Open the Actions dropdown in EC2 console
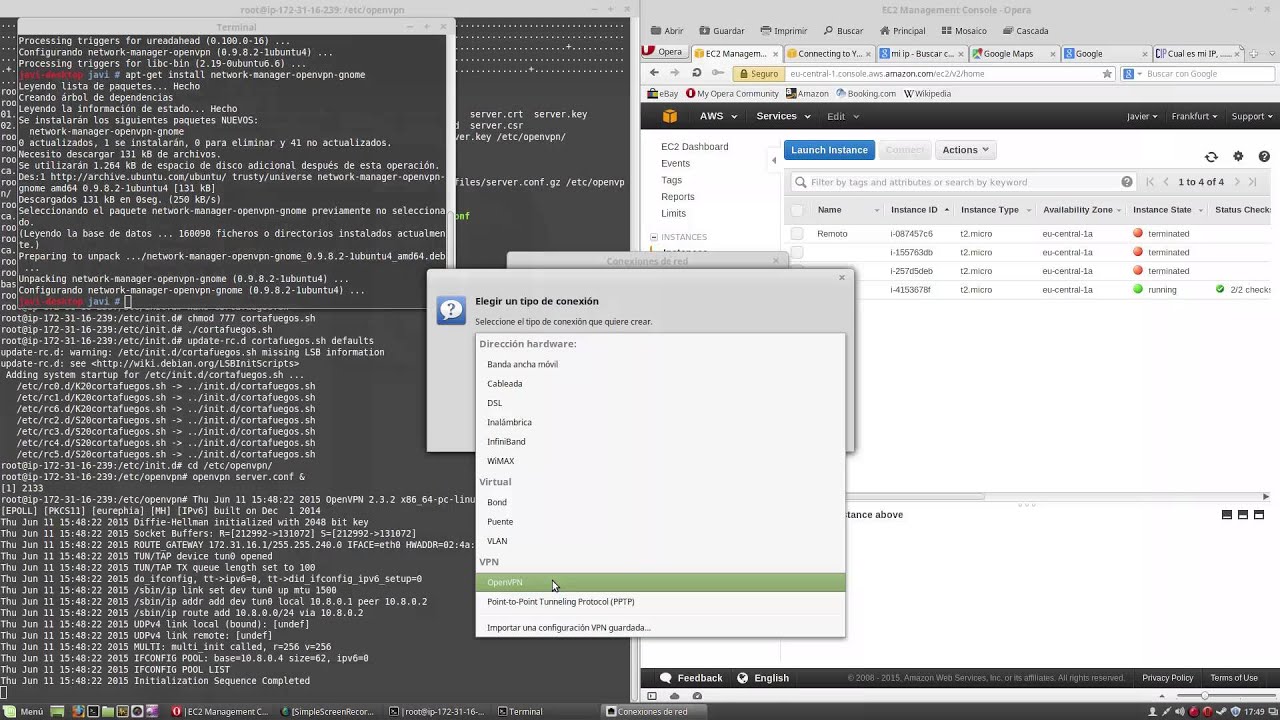This screenshot has height=720, width=1280. coord(965,150)
